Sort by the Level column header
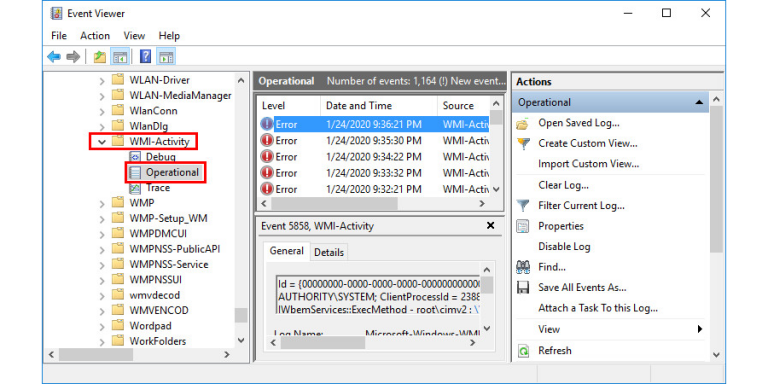Screen dimensions: 768x384 tap(289, 106)
